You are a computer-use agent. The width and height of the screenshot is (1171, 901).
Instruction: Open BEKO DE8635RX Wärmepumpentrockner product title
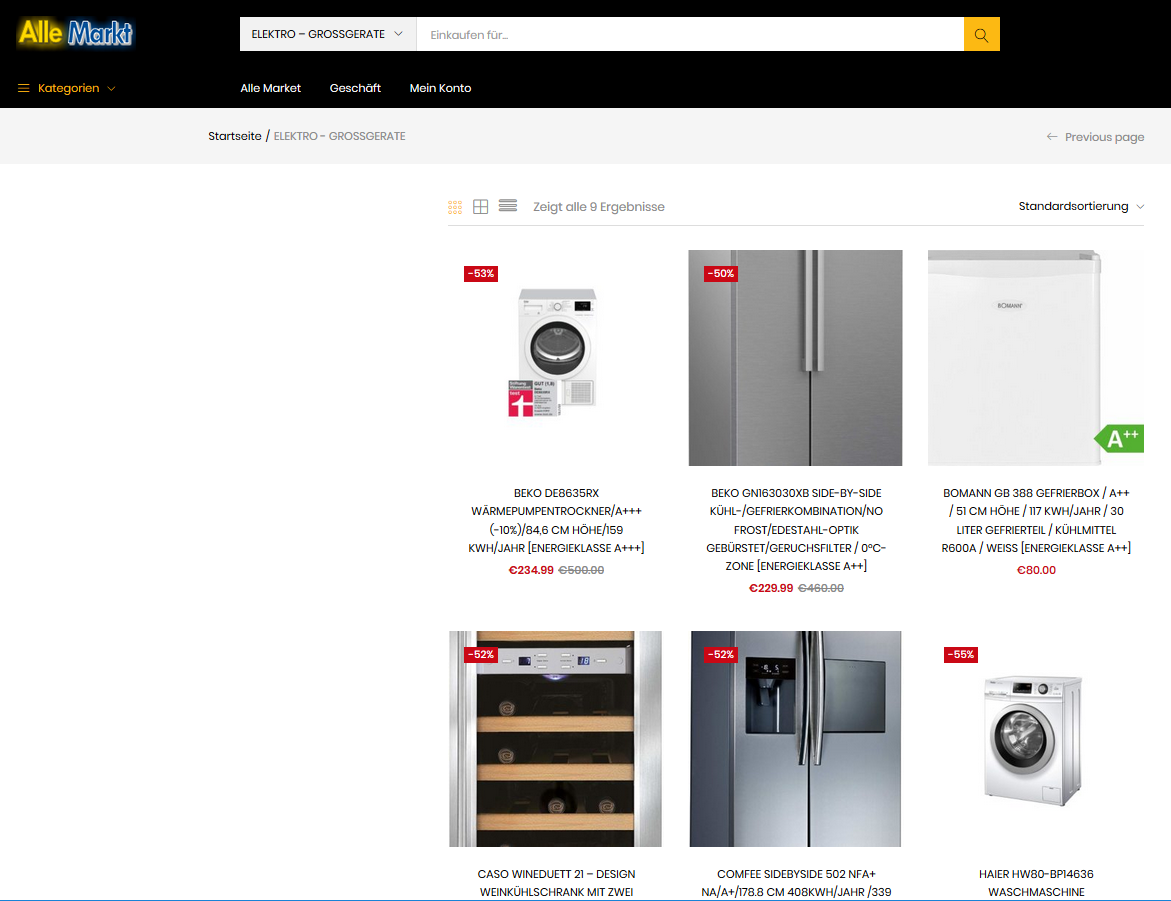556,521
